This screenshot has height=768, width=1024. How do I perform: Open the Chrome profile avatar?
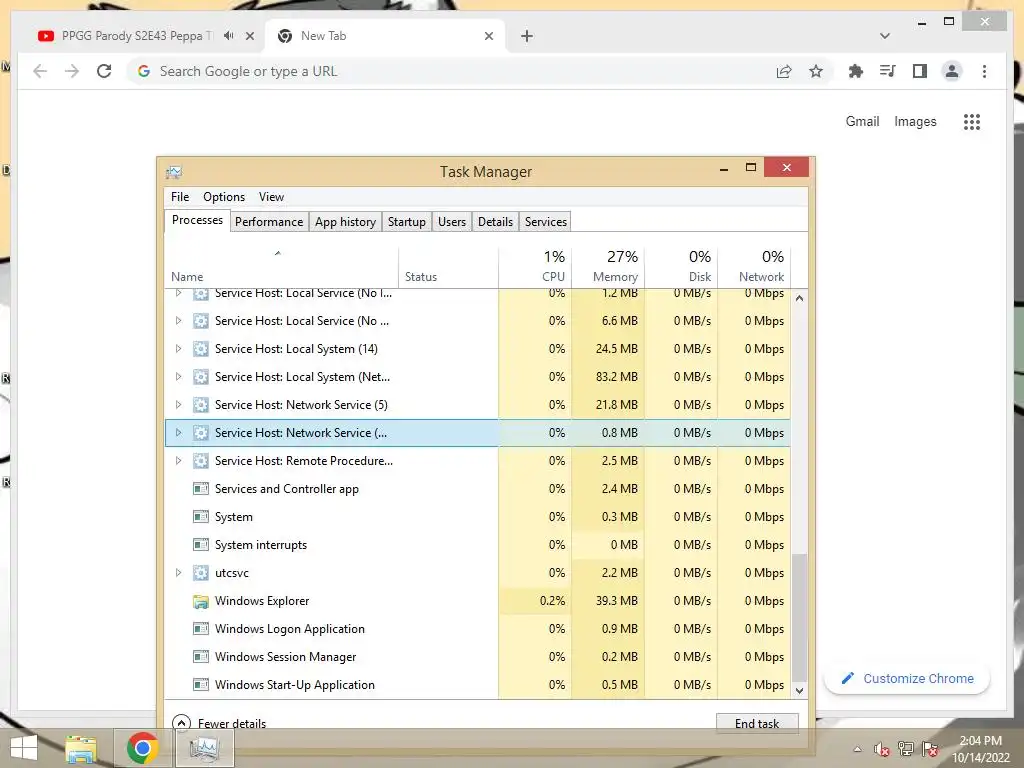point(952,71)
